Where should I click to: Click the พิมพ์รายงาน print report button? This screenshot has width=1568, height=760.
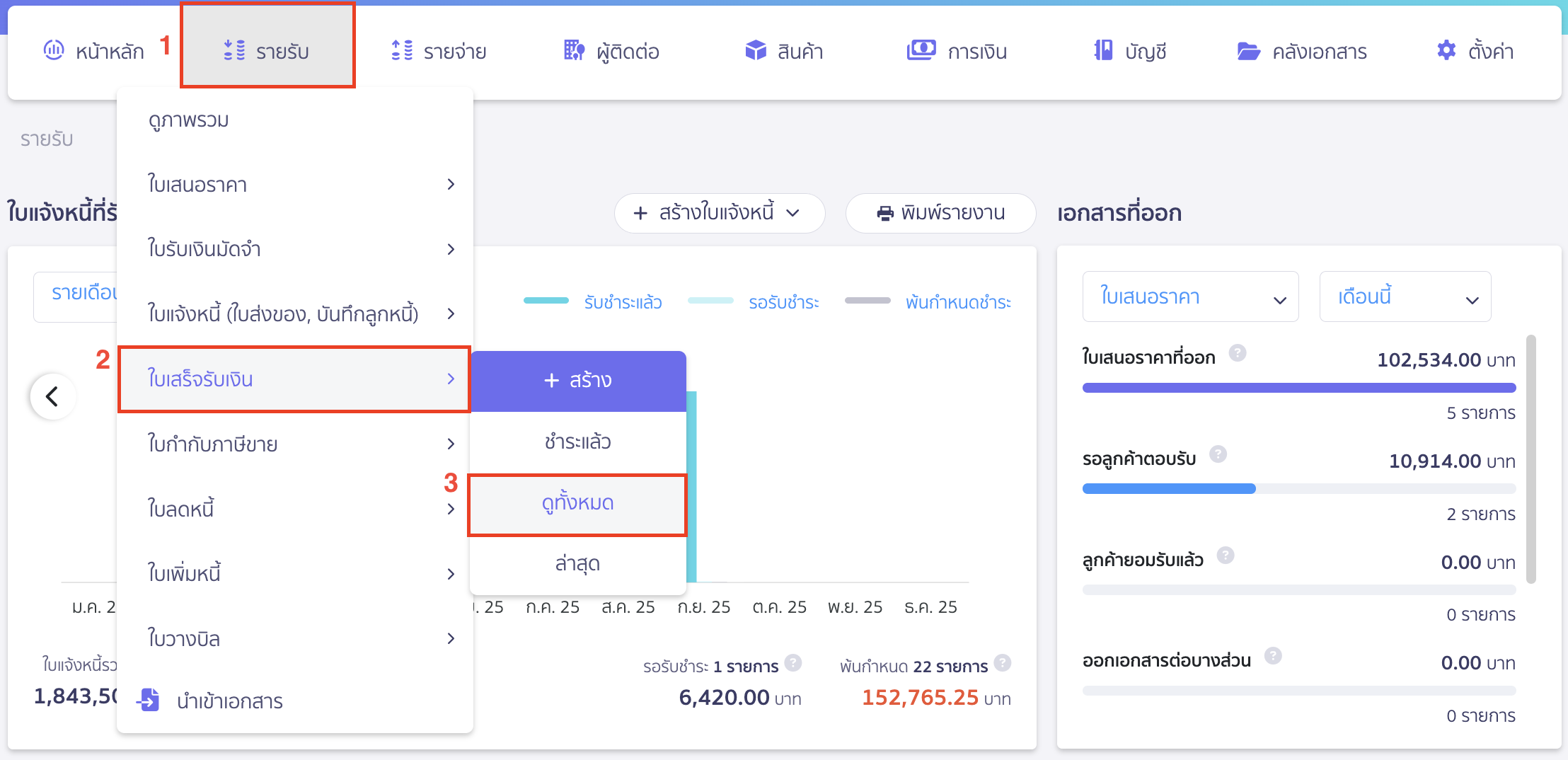(941, 213)
